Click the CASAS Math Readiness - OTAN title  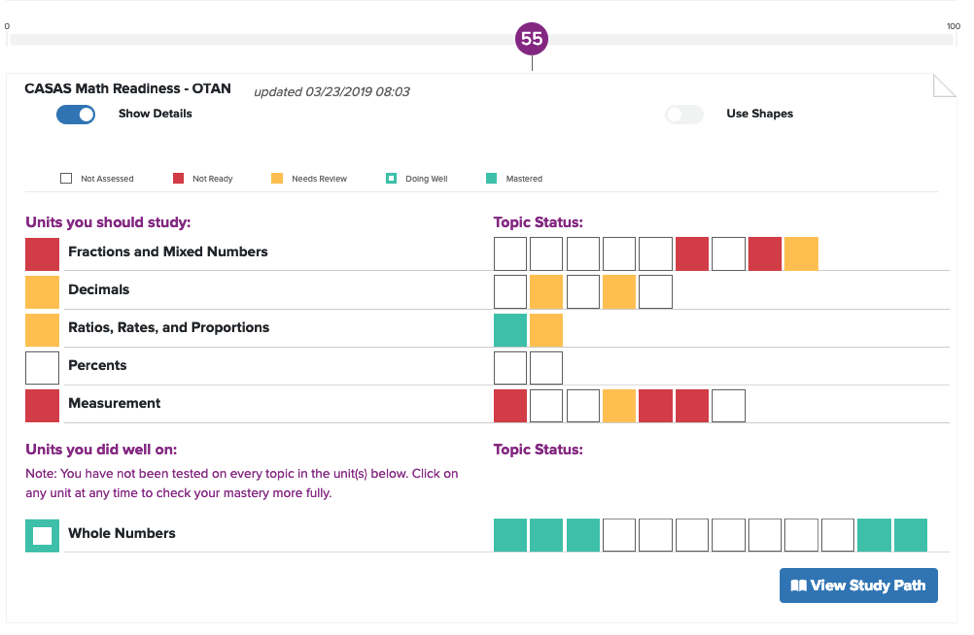[x=128, y=89]
